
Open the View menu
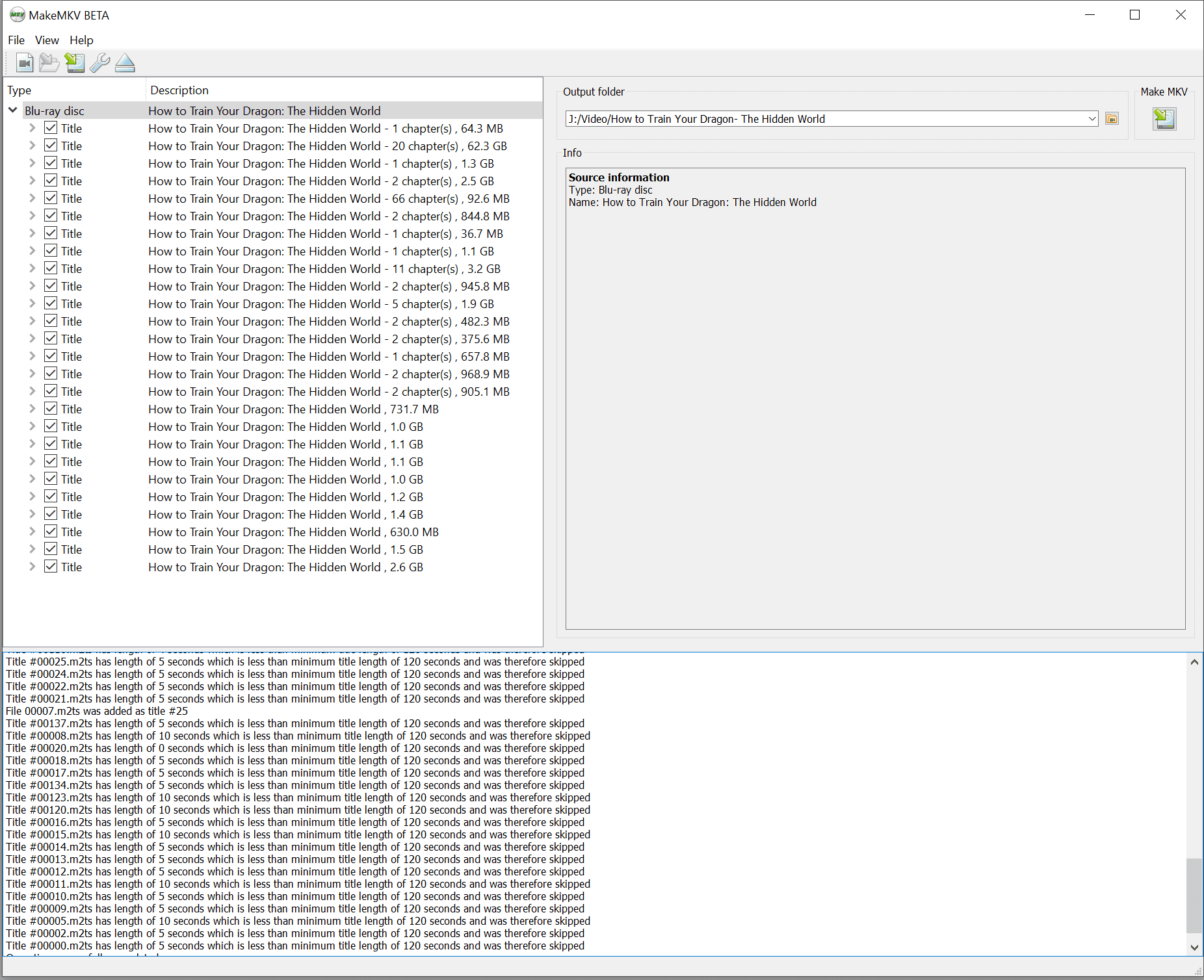[47, 40]
